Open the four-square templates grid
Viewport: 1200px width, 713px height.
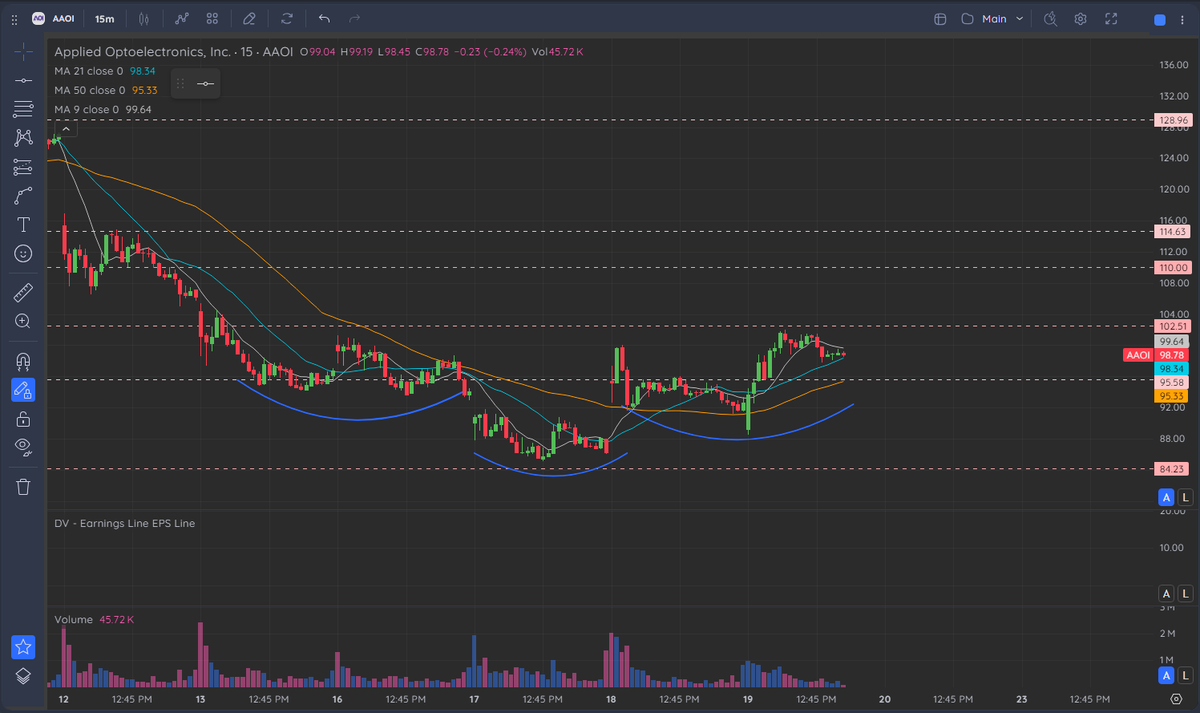click(212, 19)
